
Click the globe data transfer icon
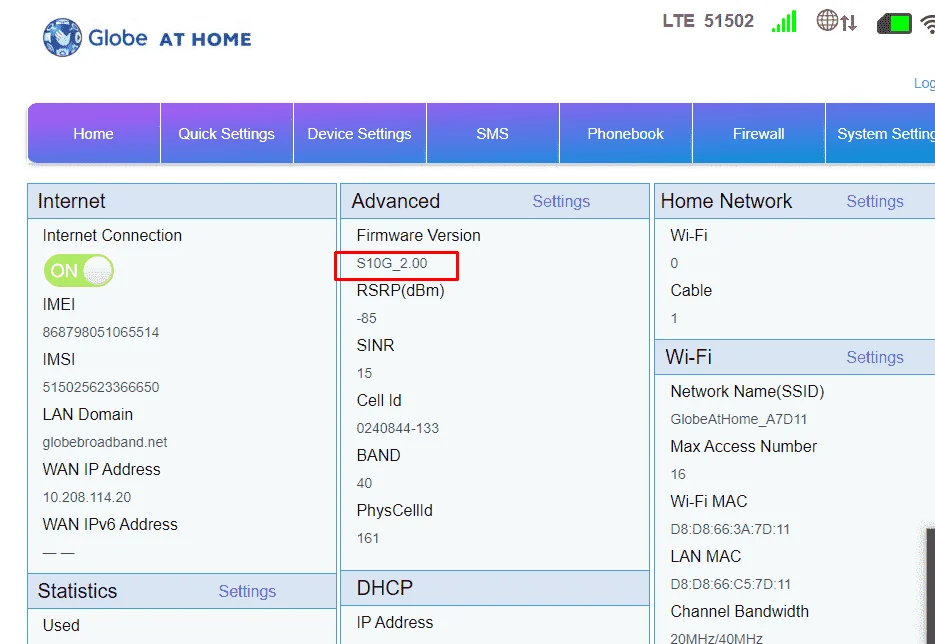837,21
